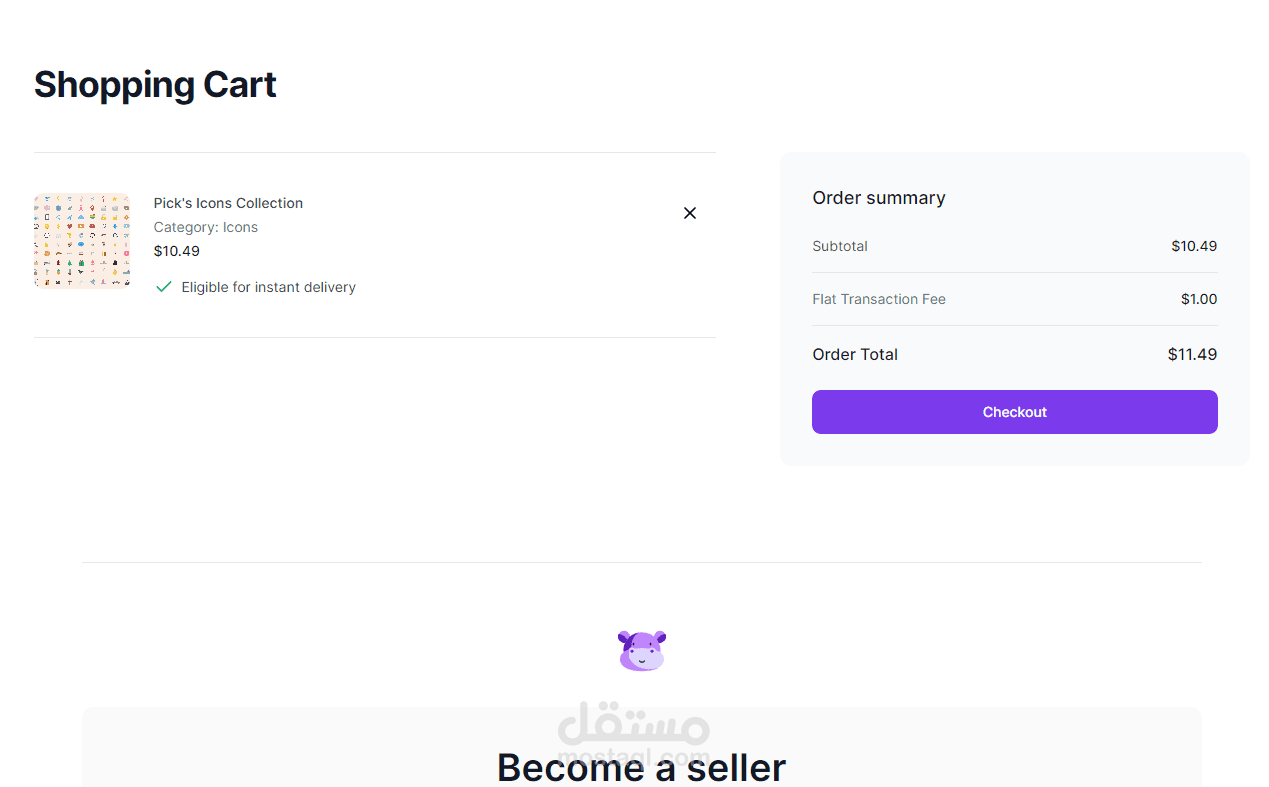This screenshot has height=787, width=1269.
Task: Remove Pick's Icons Collection from cart
Action: pos(690,213)
